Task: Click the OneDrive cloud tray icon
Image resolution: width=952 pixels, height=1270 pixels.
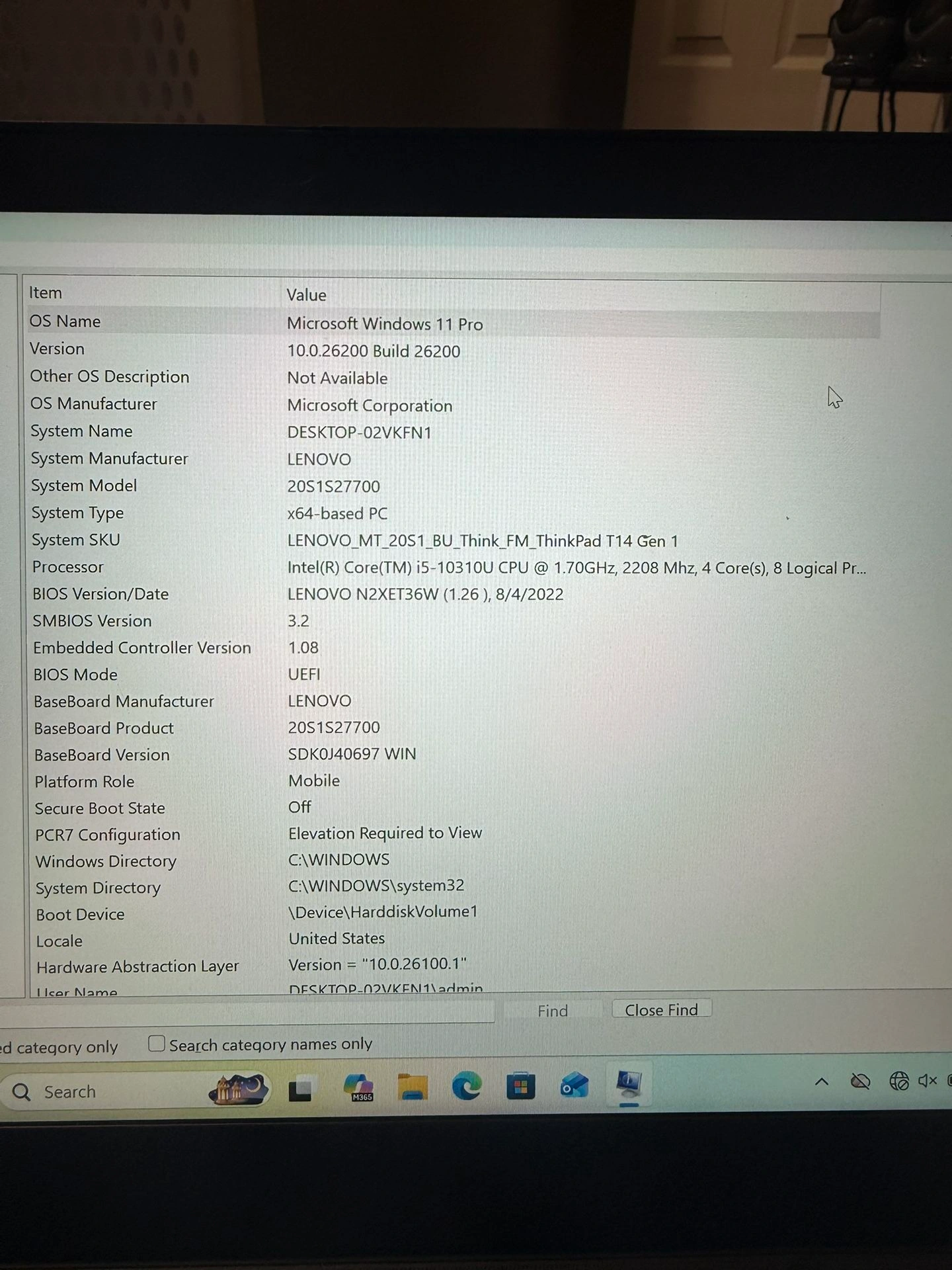Action: [x=860, y=1082]
